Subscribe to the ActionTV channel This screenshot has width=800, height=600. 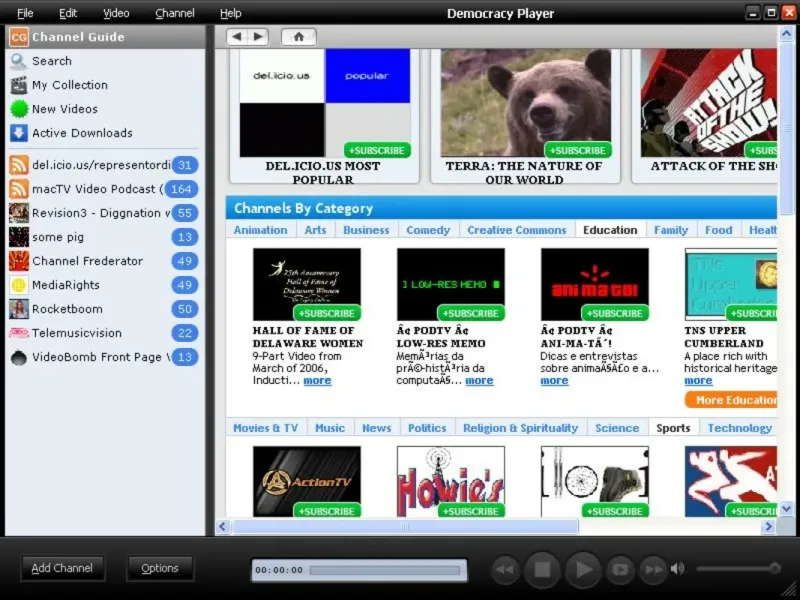[327, 511]
